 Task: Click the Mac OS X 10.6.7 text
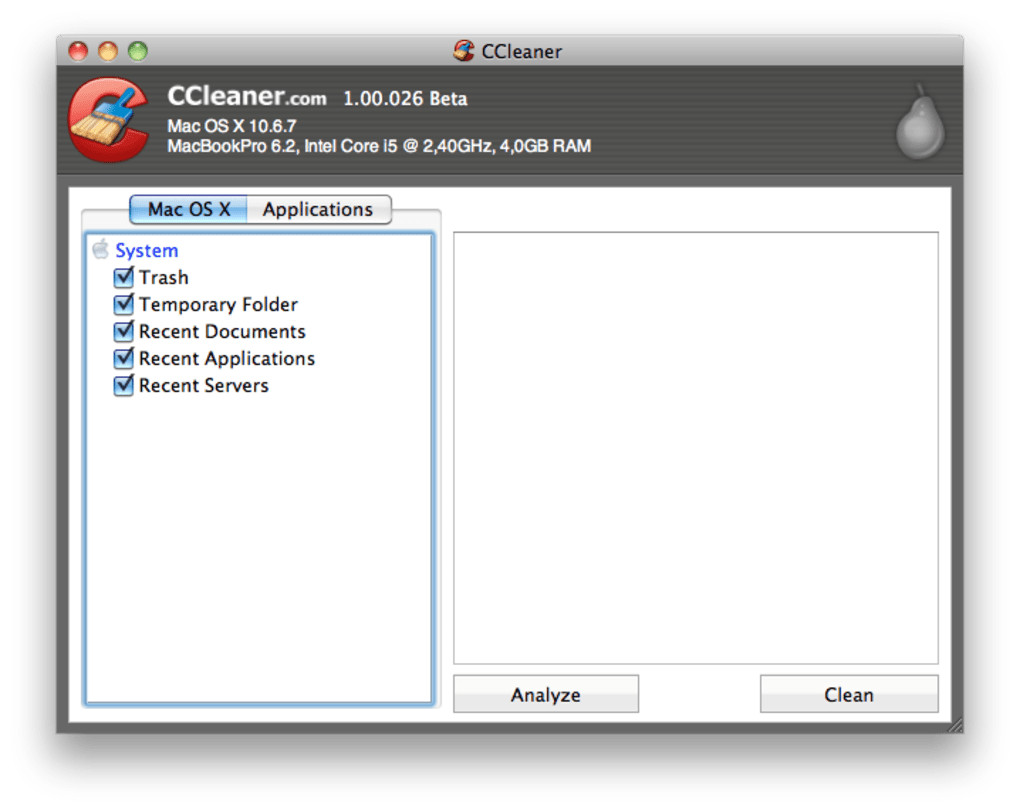232,126
